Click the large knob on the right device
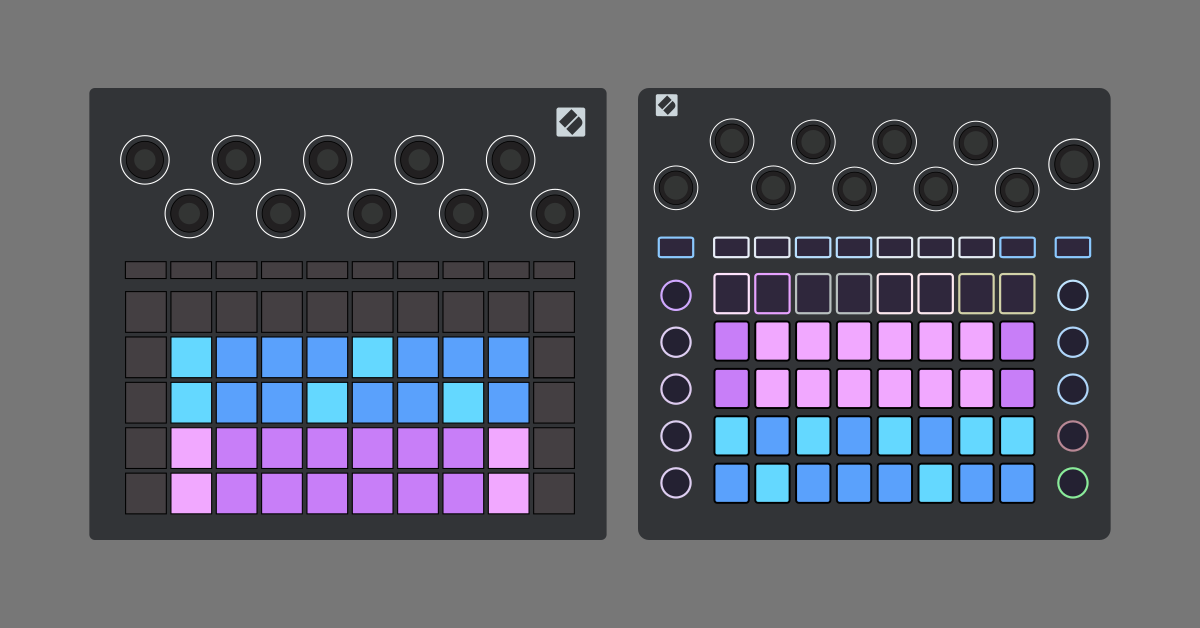Image resolution: width=1200 pixels, height=628 pixels. [x=1073, y=164]
